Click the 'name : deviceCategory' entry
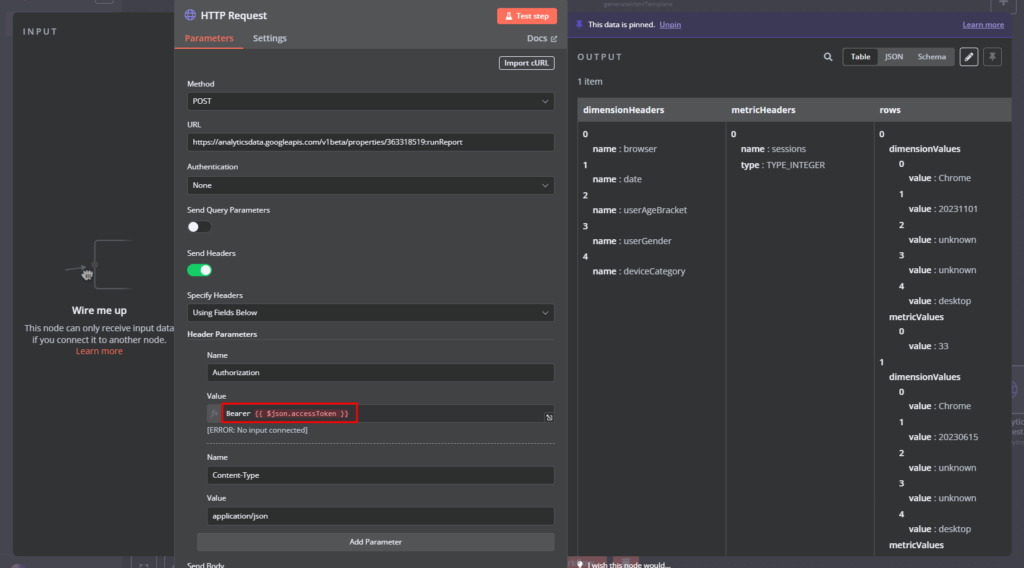The width and height of the screenshot is (1024, 568). click(x=639, y=272)
